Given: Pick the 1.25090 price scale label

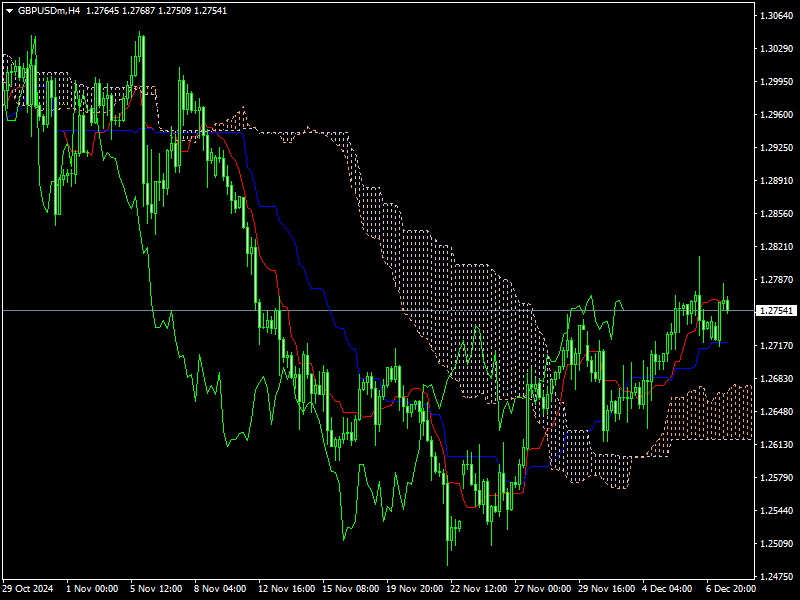Looking at the screenshot, I should 777,544.
